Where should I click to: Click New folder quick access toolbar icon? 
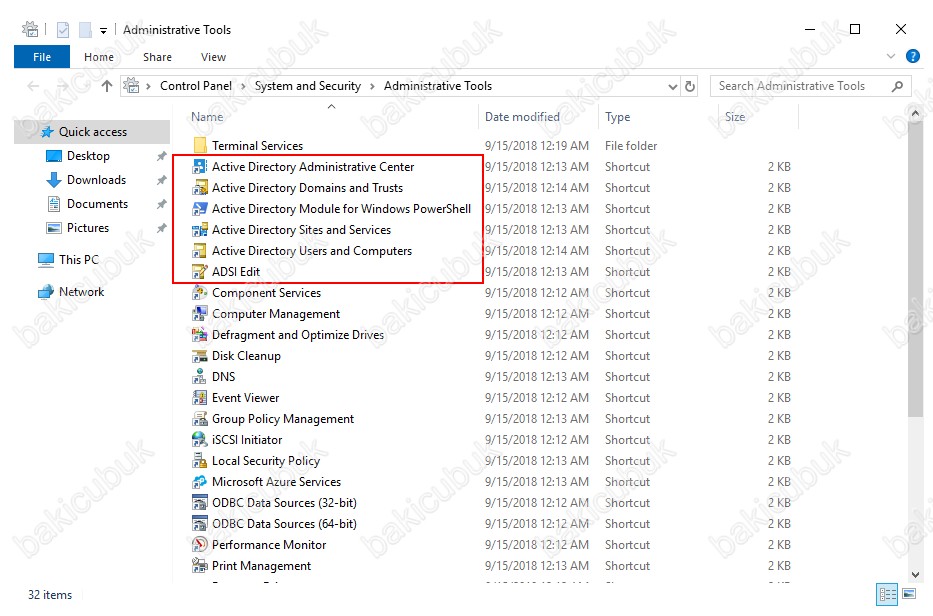point(85,29)
